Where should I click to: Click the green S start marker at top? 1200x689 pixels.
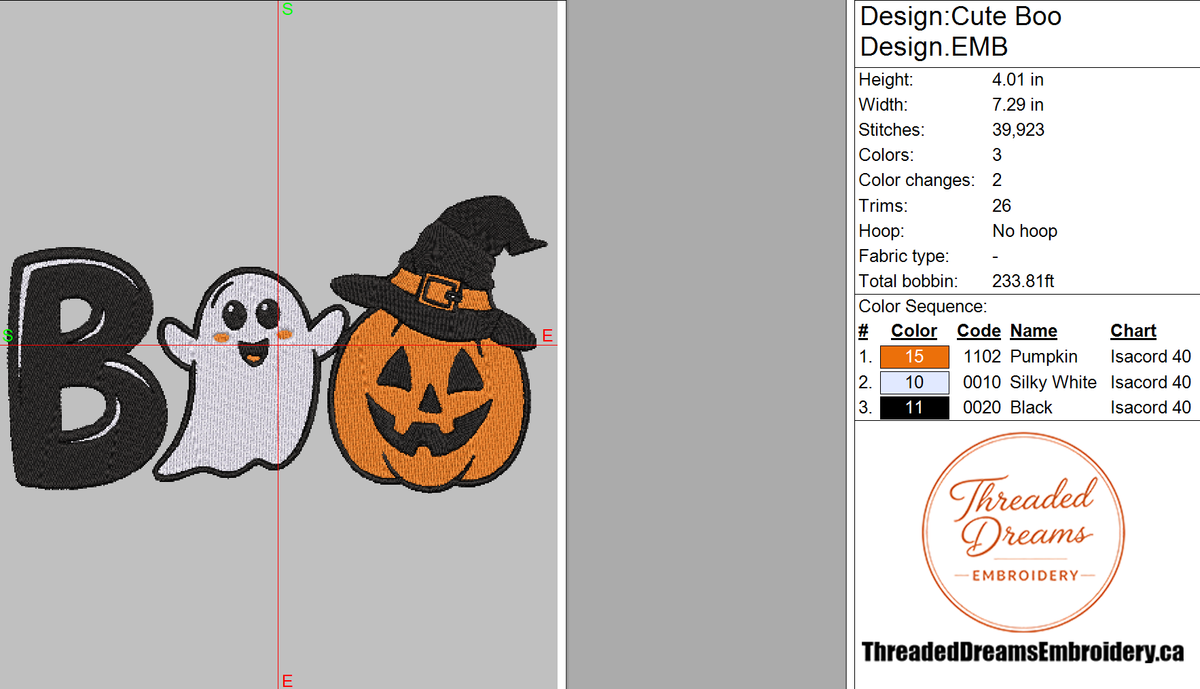[288, 9]
